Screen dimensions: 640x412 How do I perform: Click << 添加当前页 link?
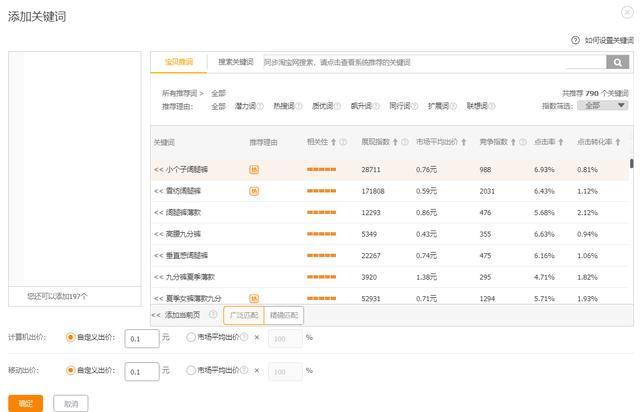pyautogui.click(x=176, y=315)
